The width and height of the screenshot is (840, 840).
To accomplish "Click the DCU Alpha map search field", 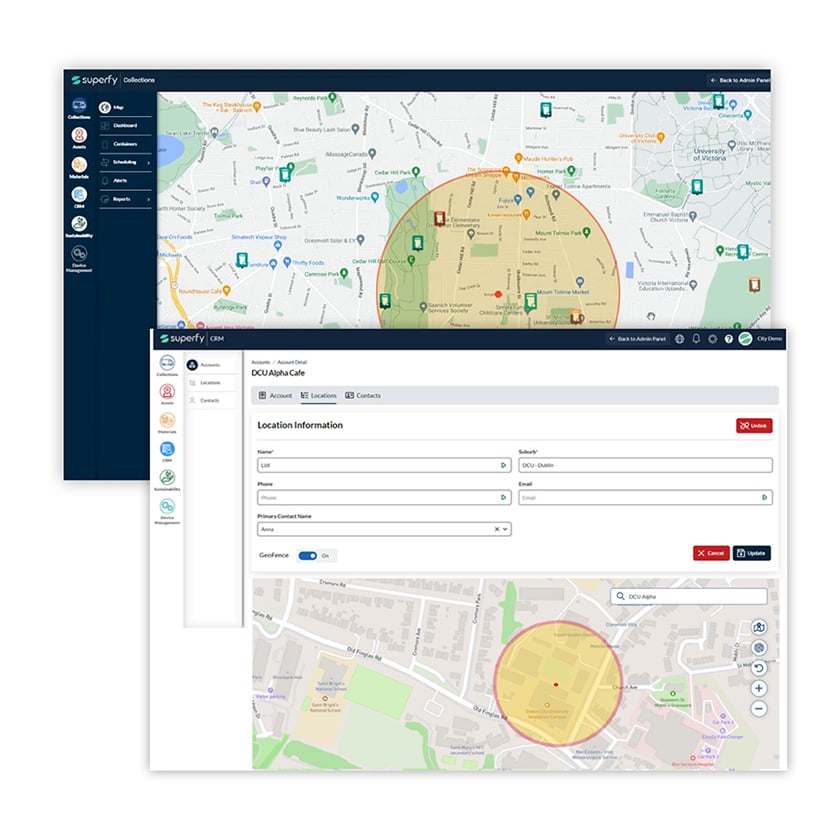I will pos(690,596).
